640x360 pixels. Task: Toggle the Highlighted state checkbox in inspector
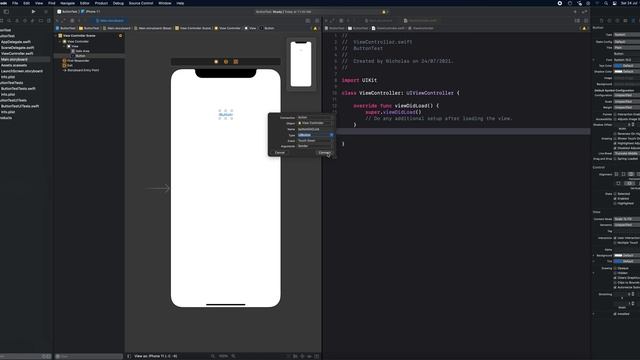(x=615, y=203)
